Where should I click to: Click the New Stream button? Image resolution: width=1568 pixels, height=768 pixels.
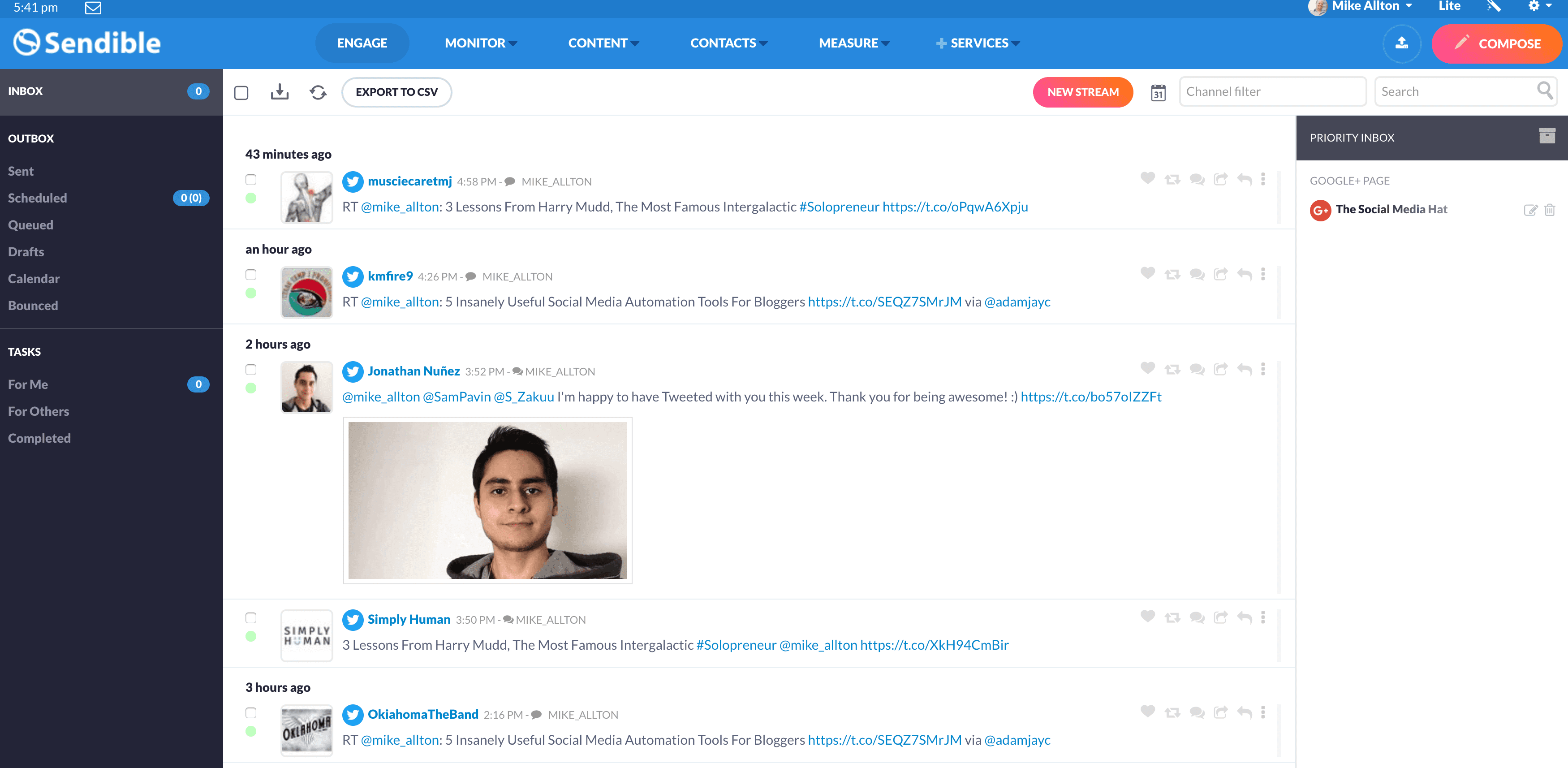coord(1082,92)
